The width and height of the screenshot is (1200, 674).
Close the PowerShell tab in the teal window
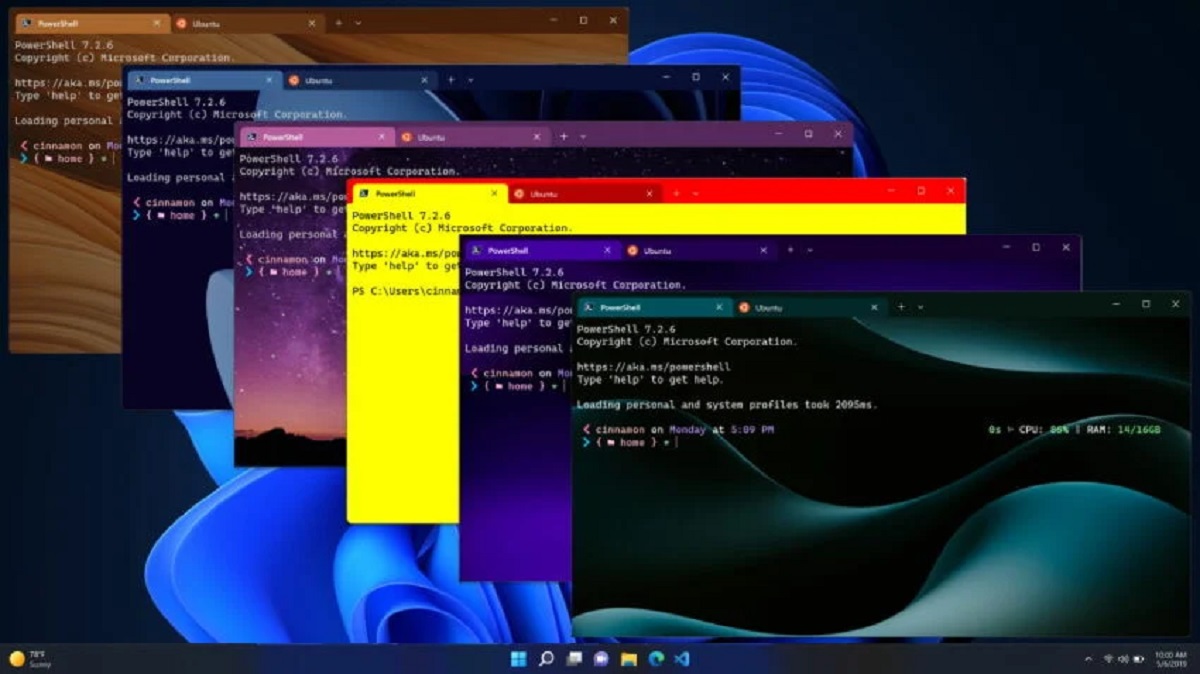click(x=719, y=307)
